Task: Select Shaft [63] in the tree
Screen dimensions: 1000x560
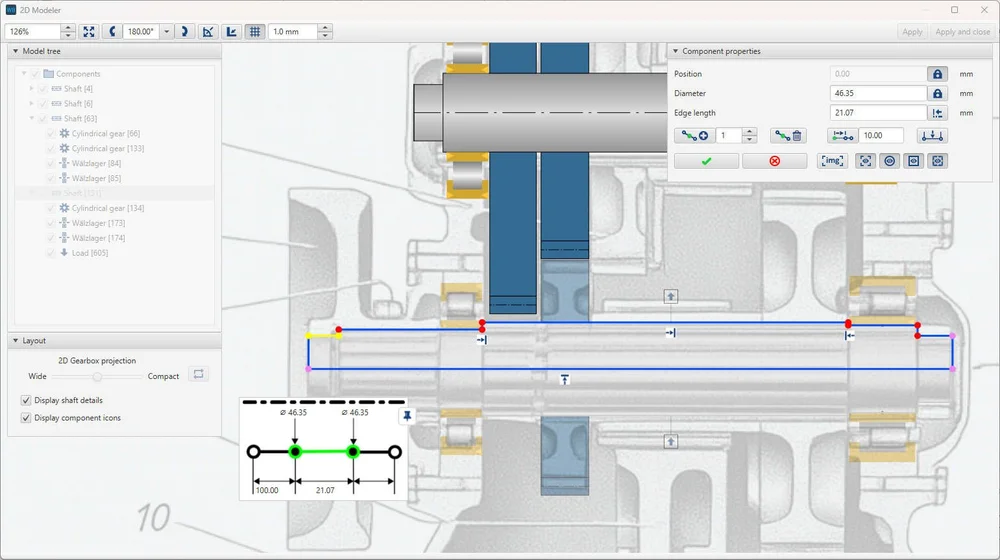Action: (x=80, y=119)
